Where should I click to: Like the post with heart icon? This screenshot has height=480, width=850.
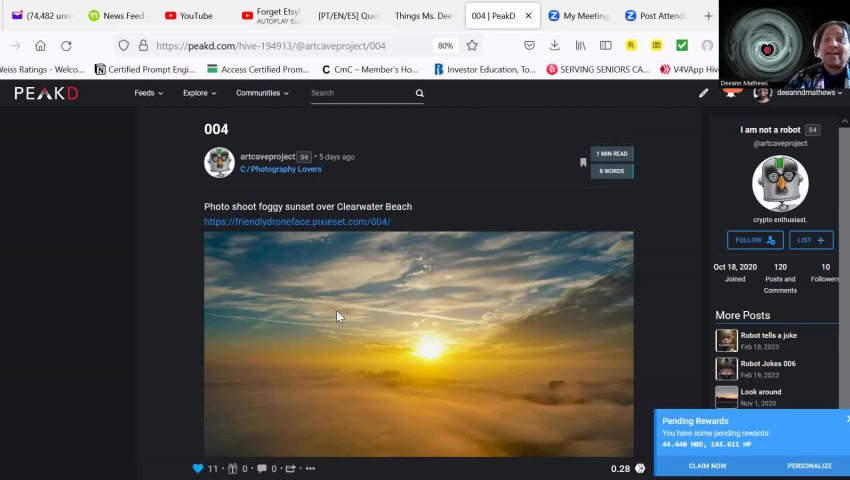198,469
